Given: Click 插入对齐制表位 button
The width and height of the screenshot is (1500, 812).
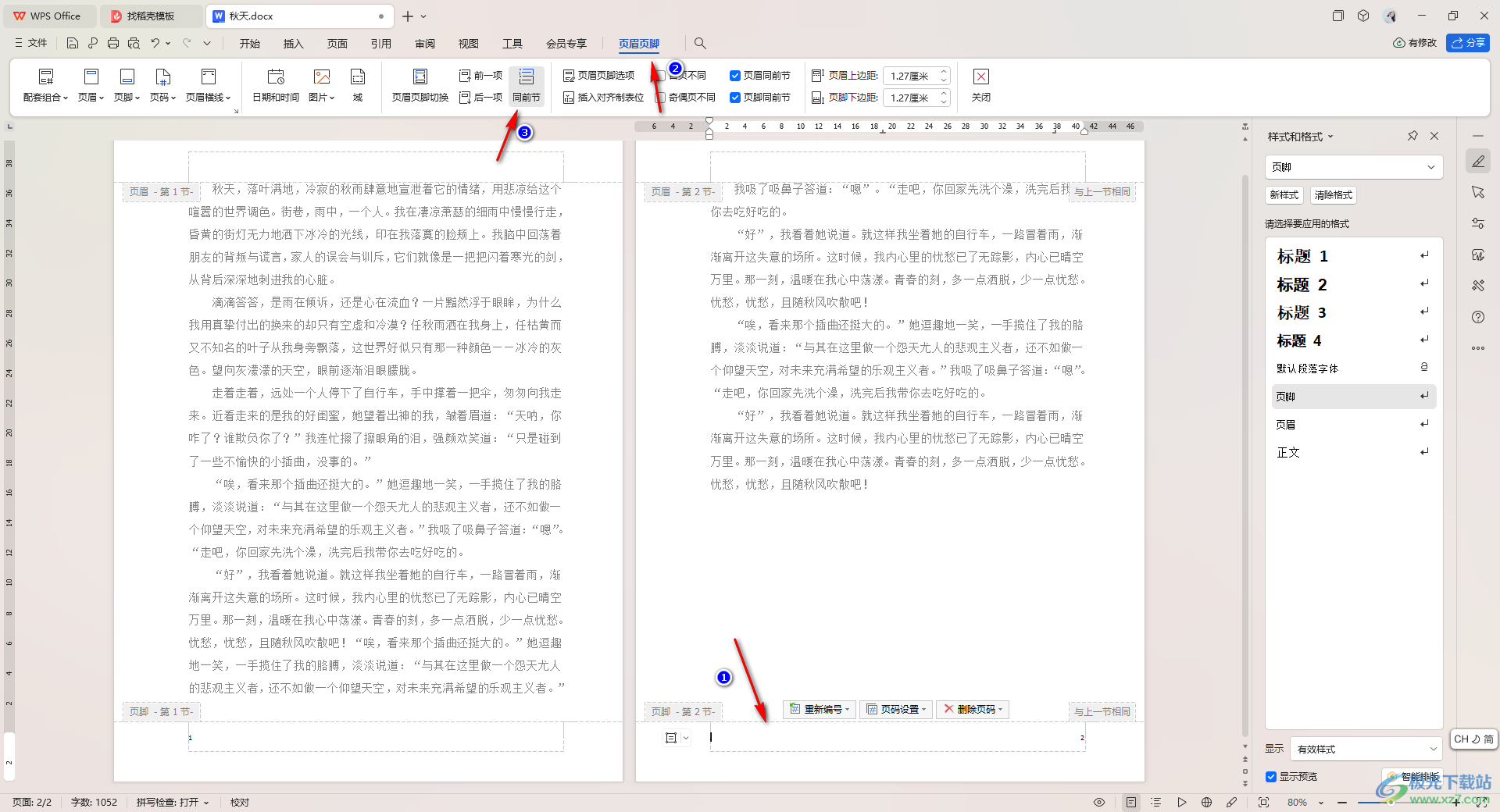Looking at the screenshot, I should point(603,98).
